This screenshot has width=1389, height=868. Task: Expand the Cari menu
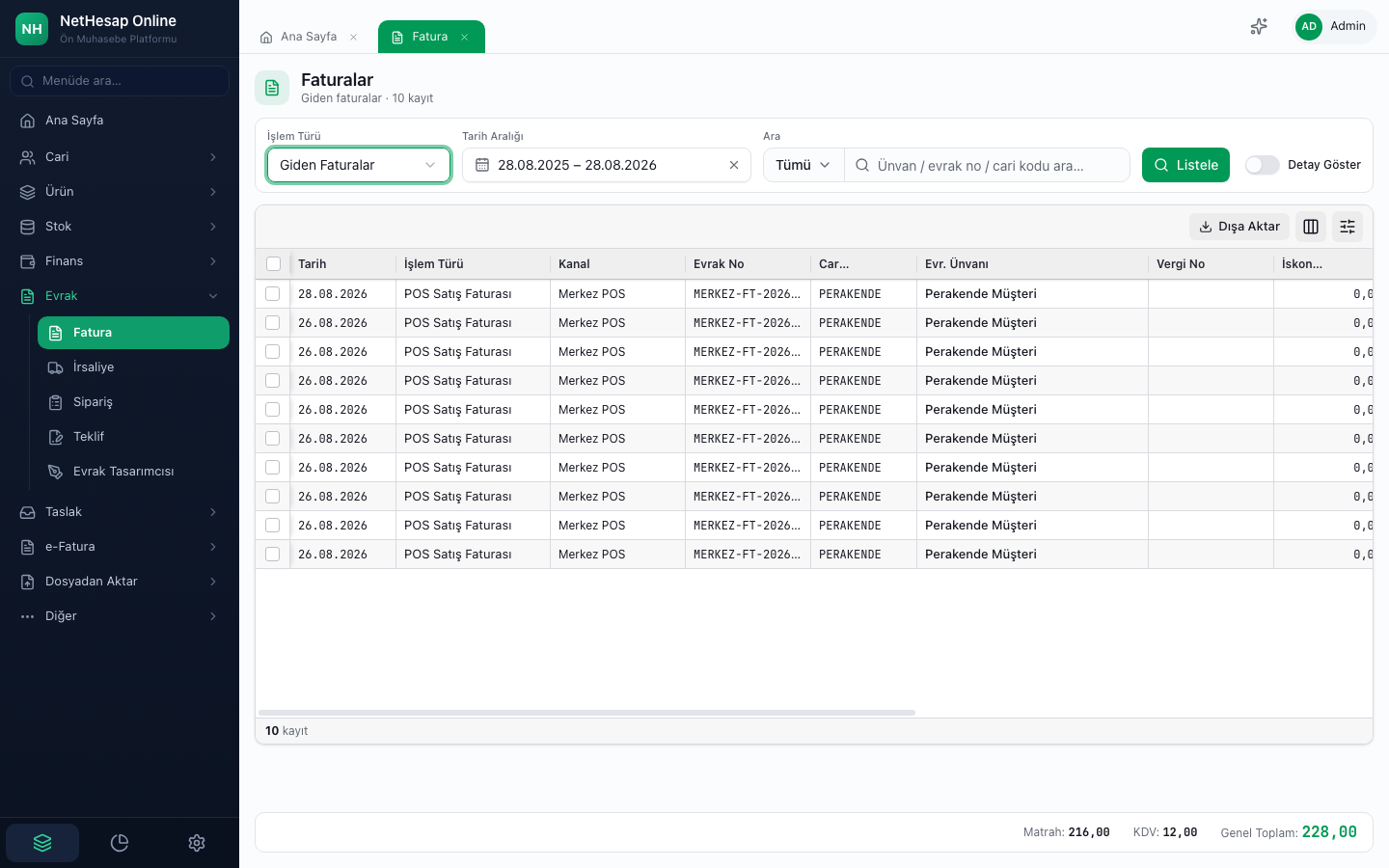coord(120,157)
